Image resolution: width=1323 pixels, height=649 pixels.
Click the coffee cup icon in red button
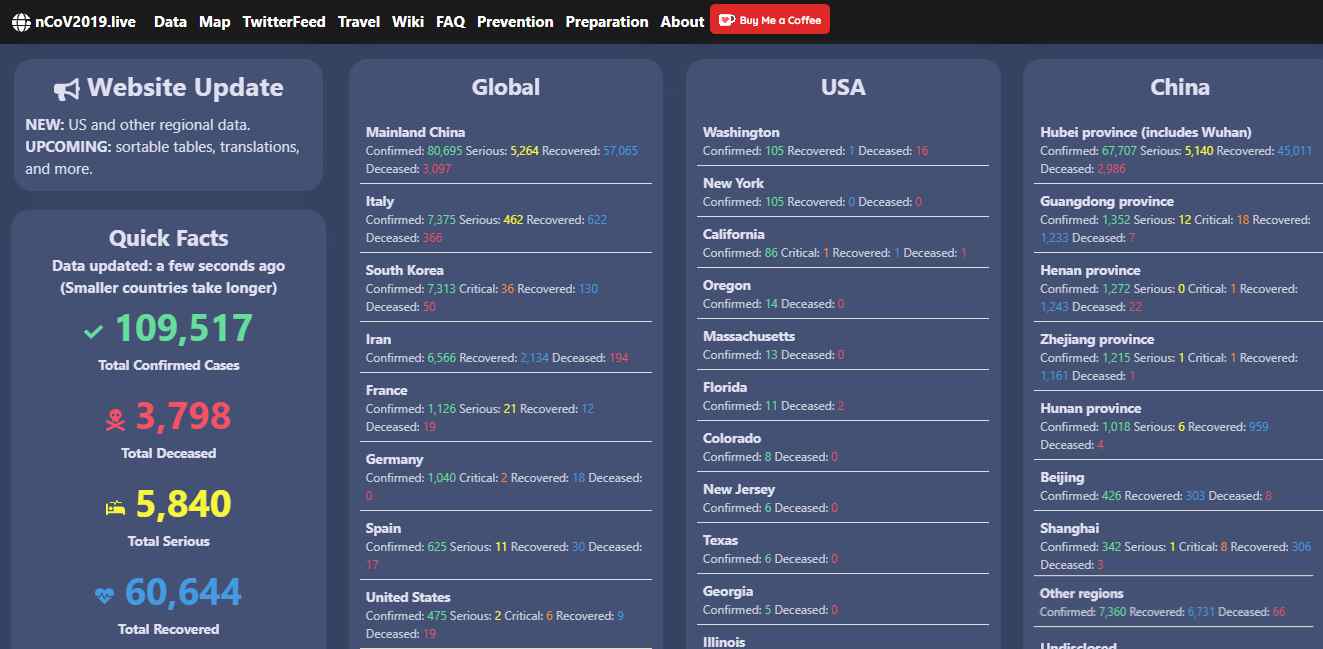(x=726, y=20)
